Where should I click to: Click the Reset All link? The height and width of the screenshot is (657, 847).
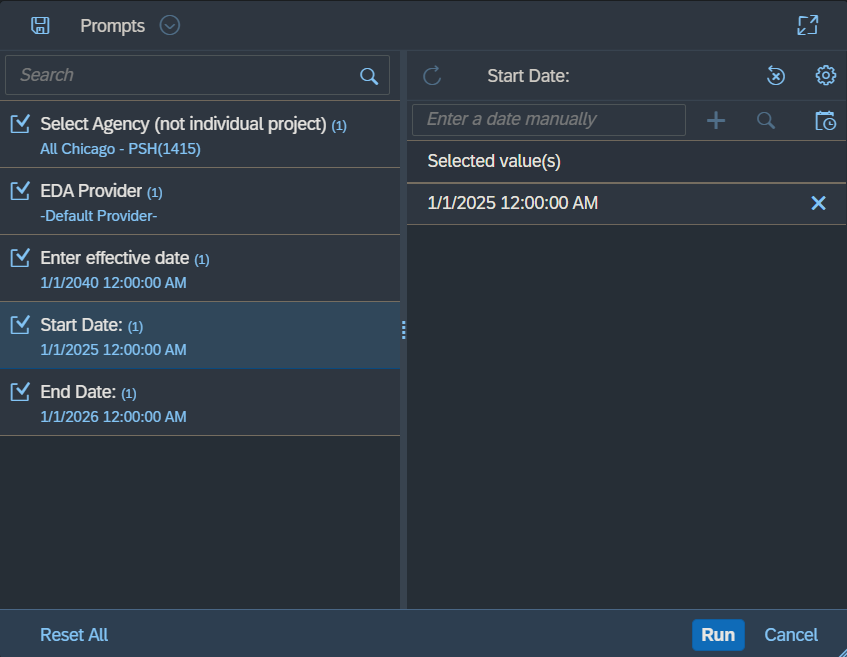tap(74, 635)
